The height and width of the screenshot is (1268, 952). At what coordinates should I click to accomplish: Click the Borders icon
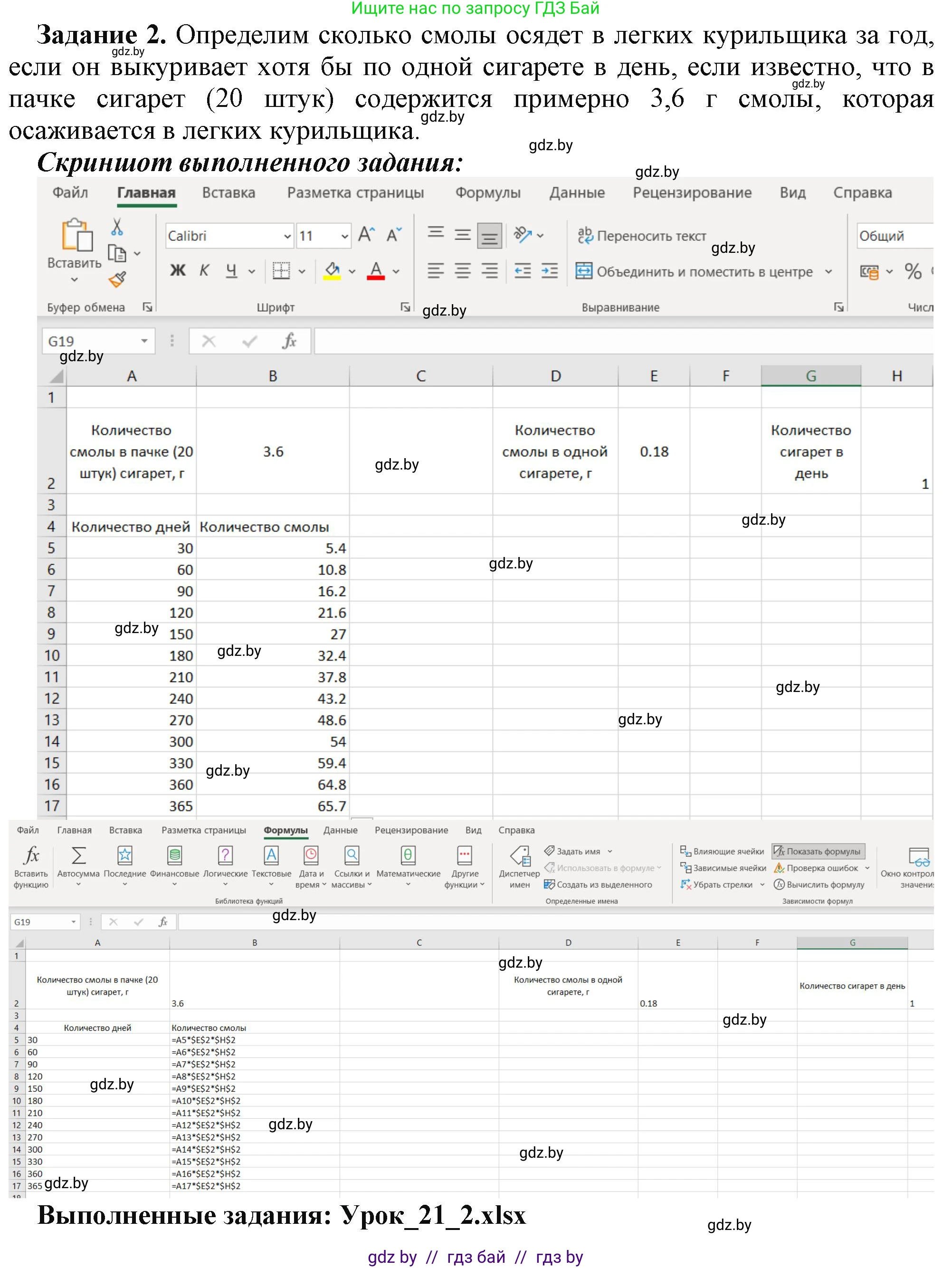click(281, 270)
